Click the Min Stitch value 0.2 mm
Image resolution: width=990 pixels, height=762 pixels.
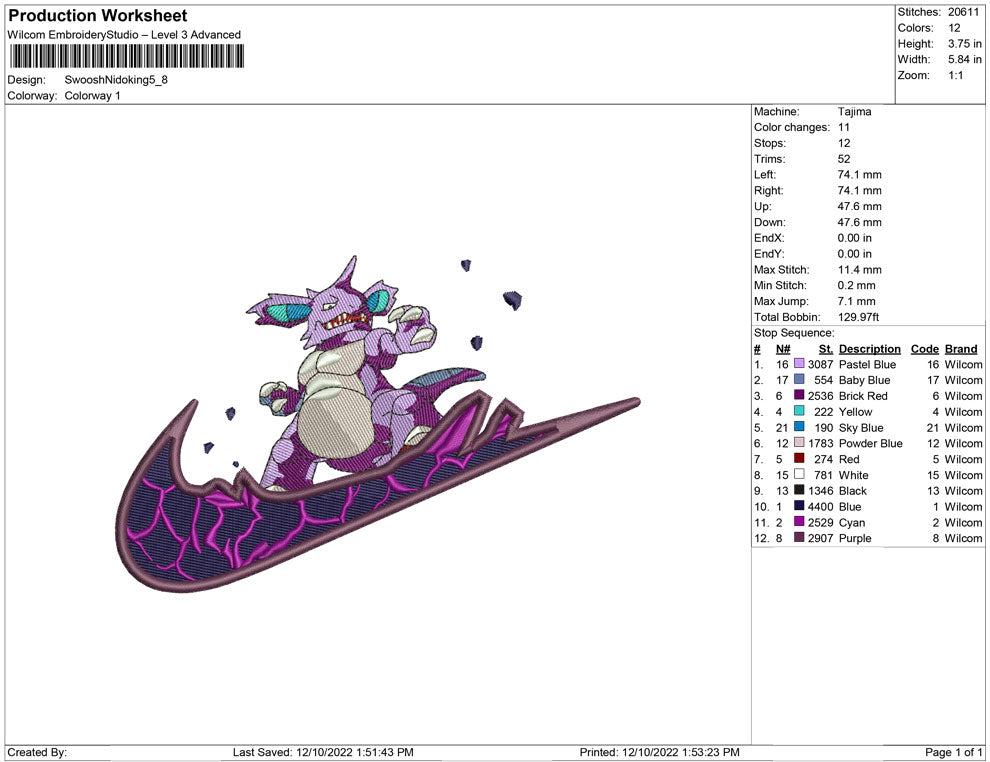pos(857,285)
